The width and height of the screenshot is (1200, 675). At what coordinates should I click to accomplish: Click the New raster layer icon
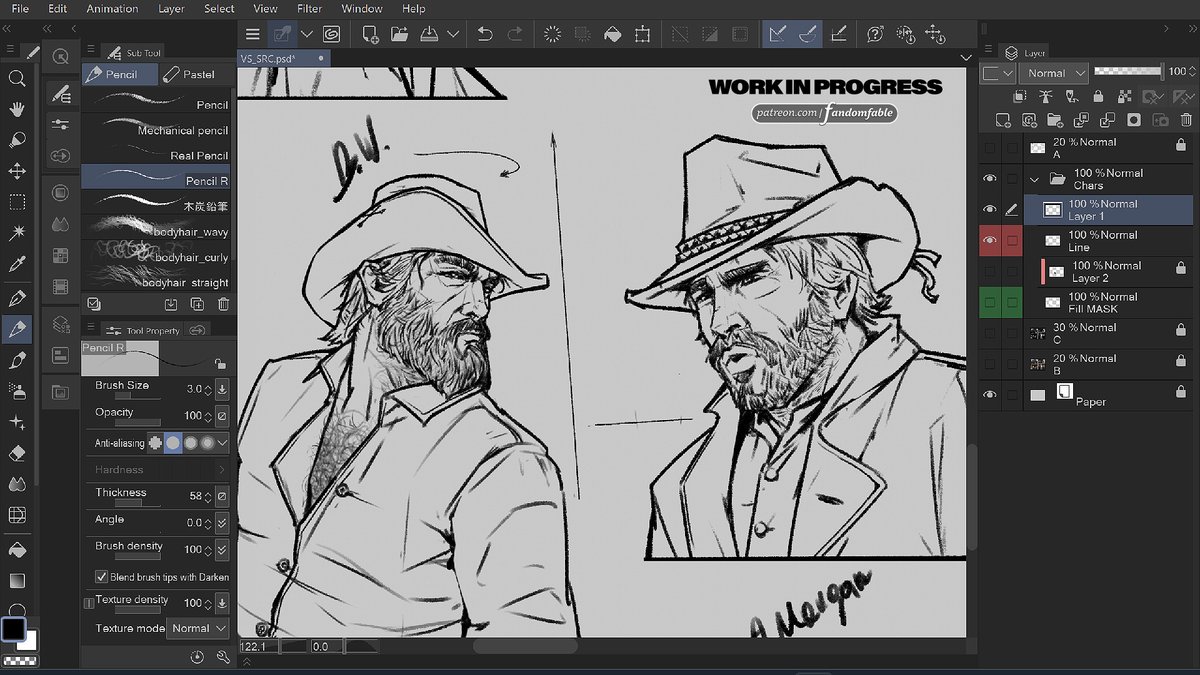pos(1003,120)
